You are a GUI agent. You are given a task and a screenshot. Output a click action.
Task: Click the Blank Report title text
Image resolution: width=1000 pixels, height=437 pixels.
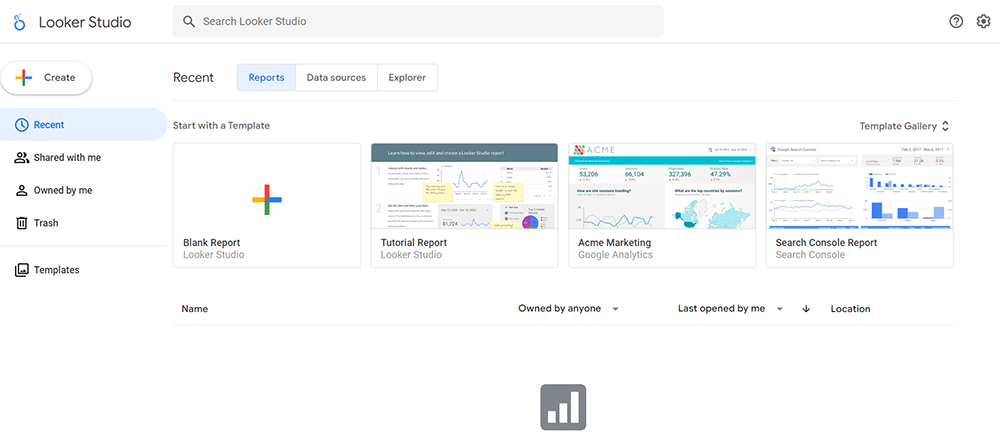click(x=212, y=243)
